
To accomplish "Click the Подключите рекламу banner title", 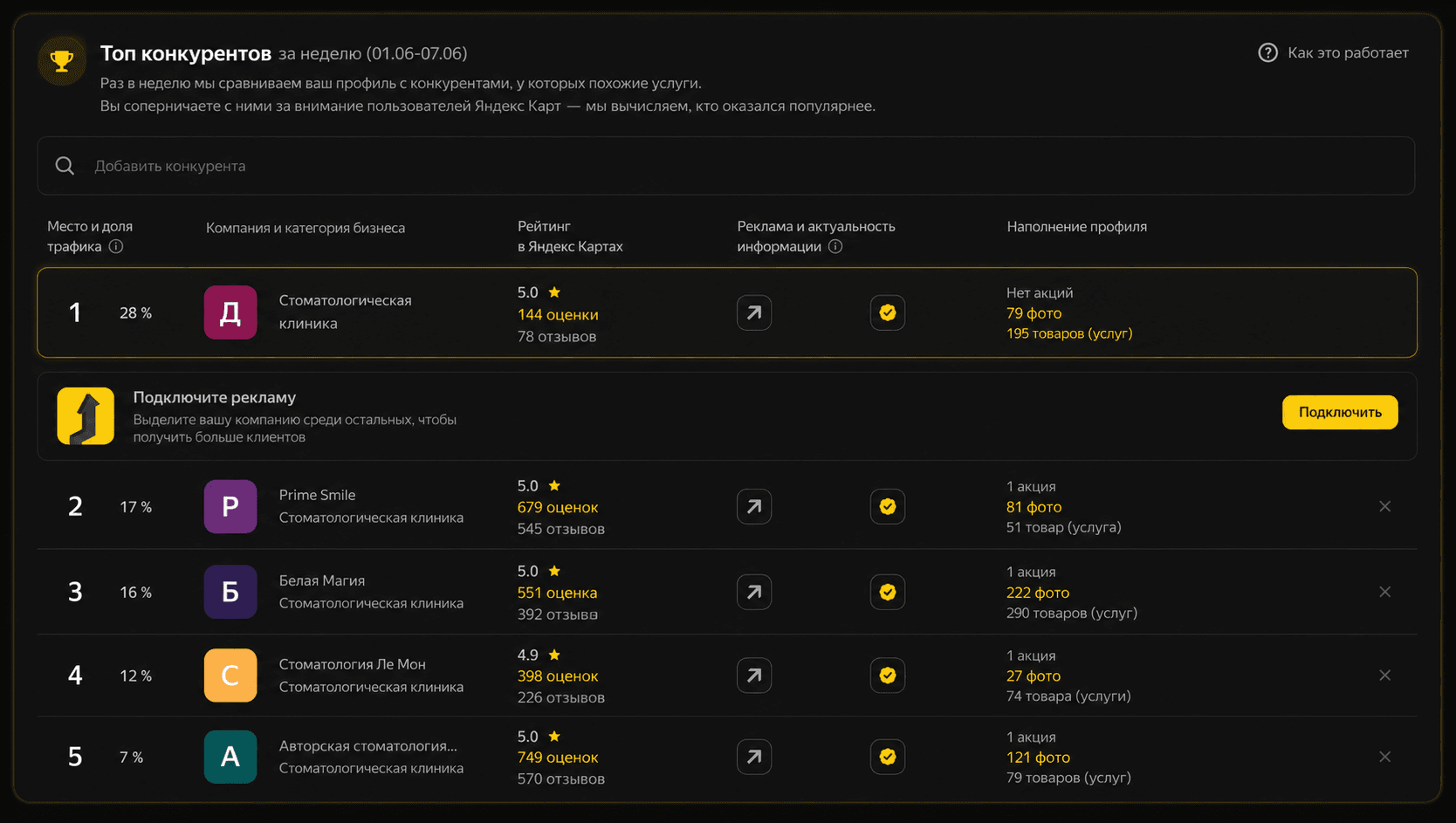I will point(215,397).
